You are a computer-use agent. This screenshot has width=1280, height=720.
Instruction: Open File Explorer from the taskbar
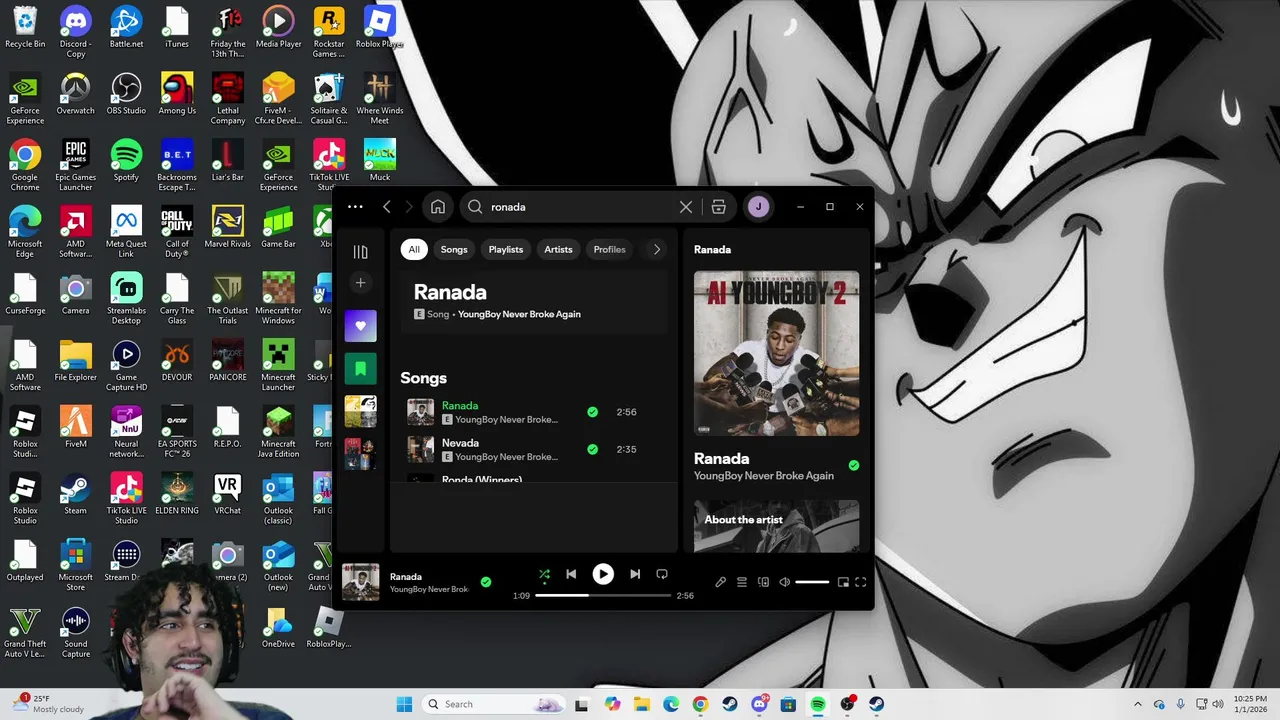coord(641,704)
